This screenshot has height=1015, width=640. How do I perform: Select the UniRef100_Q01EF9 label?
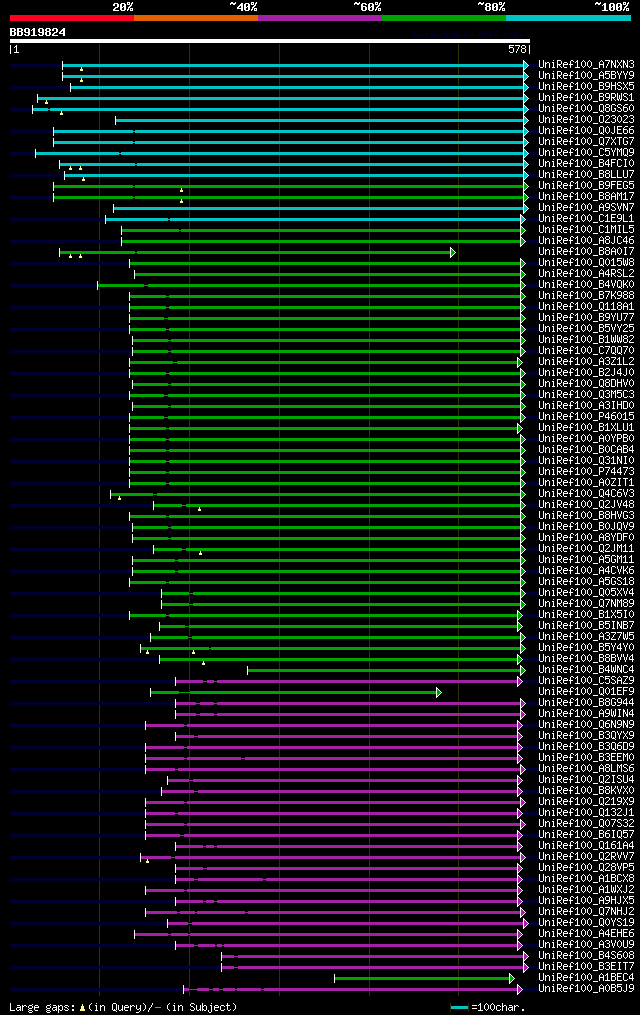pos(586,692)
